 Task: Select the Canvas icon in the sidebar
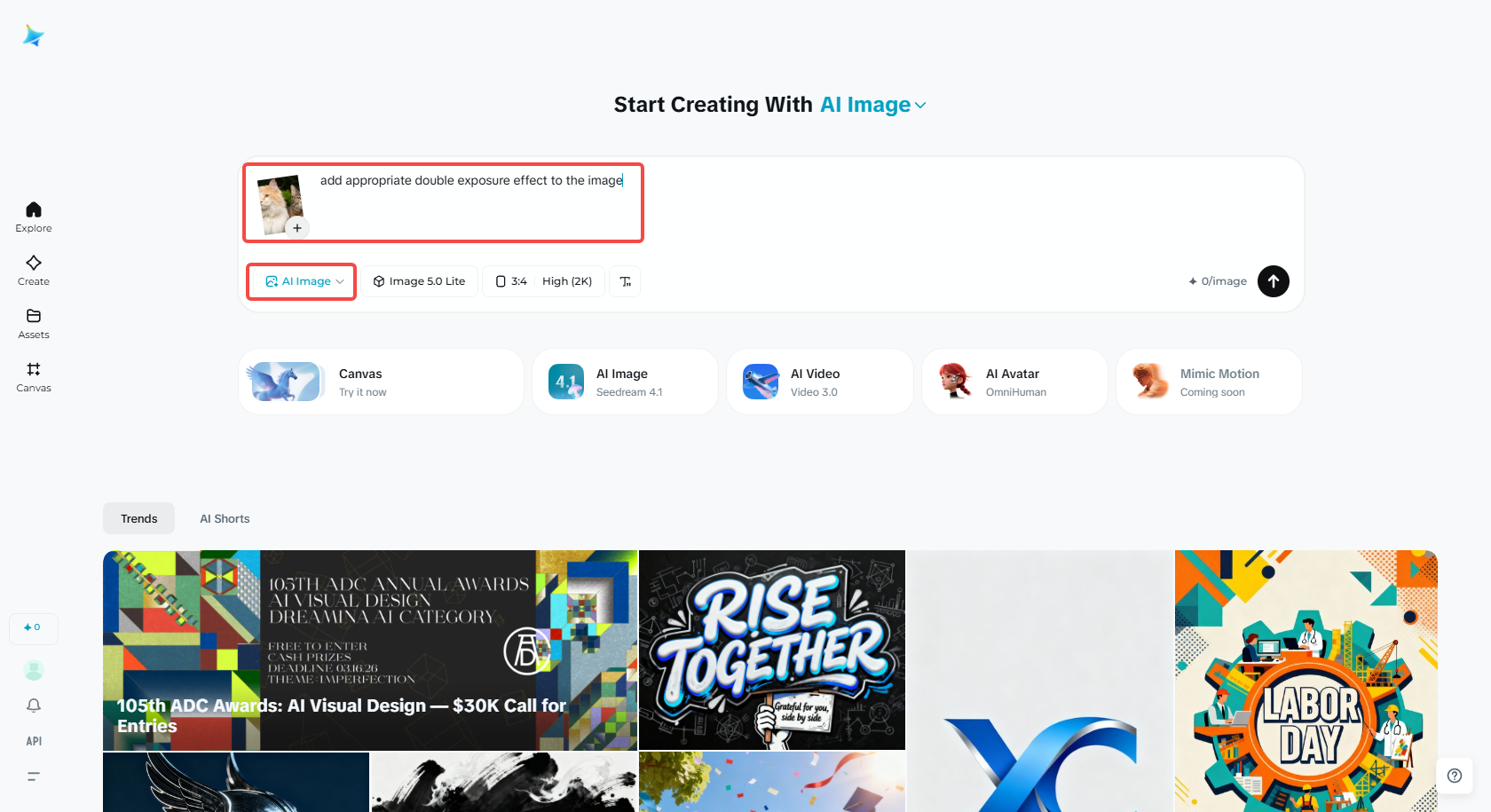(x=33, y=371)
